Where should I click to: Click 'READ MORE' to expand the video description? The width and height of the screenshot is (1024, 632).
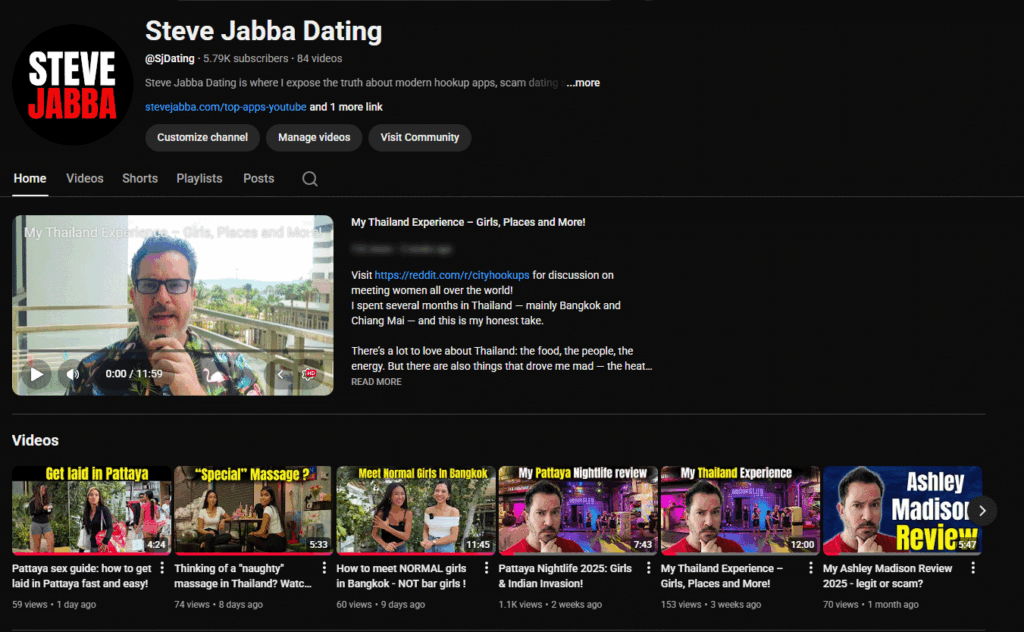(x=376, y=381)
